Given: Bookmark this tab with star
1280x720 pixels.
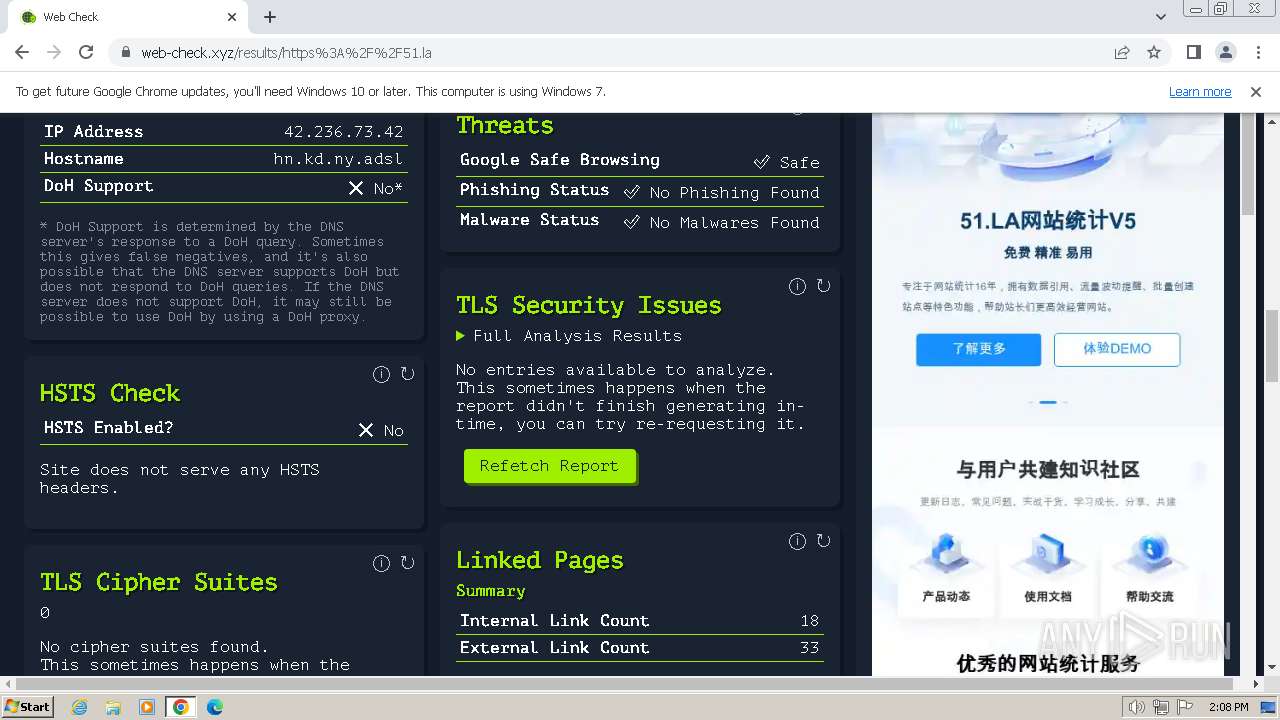Looking at the screenshot, I should point(1154,52).
